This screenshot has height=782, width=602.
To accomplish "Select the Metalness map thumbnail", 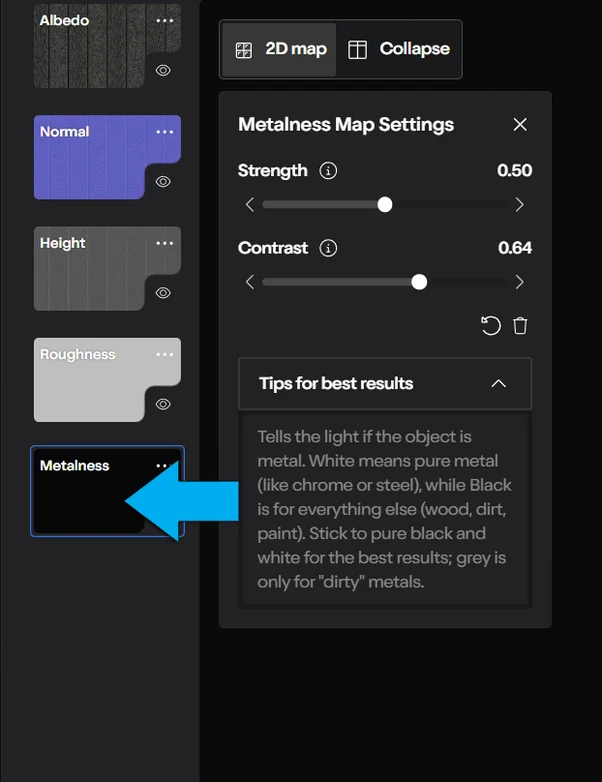I will (x=107, y=491).
